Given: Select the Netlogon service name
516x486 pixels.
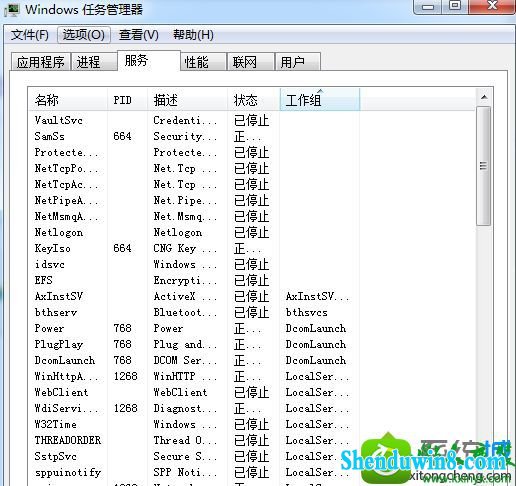Looking at the screenshot, I should coord(59,232).
